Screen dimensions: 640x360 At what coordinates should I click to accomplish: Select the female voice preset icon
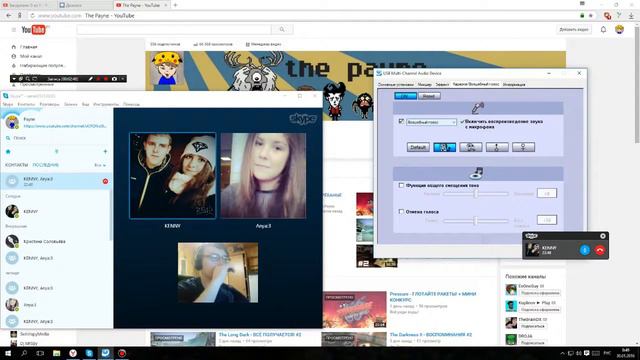tap(523, 147)
